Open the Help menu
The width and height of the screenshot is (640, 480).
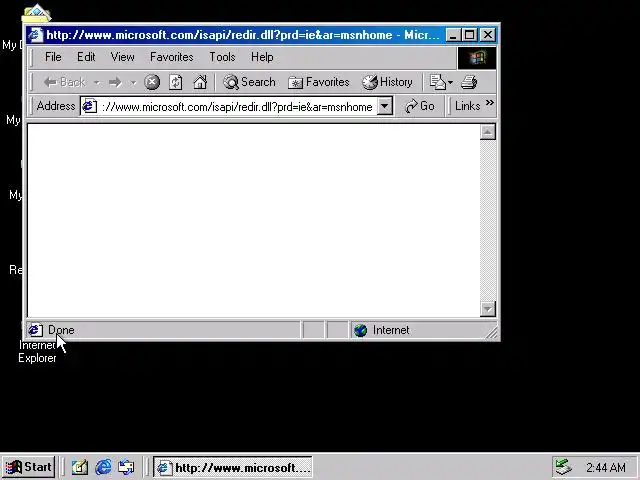coord(262,57)
